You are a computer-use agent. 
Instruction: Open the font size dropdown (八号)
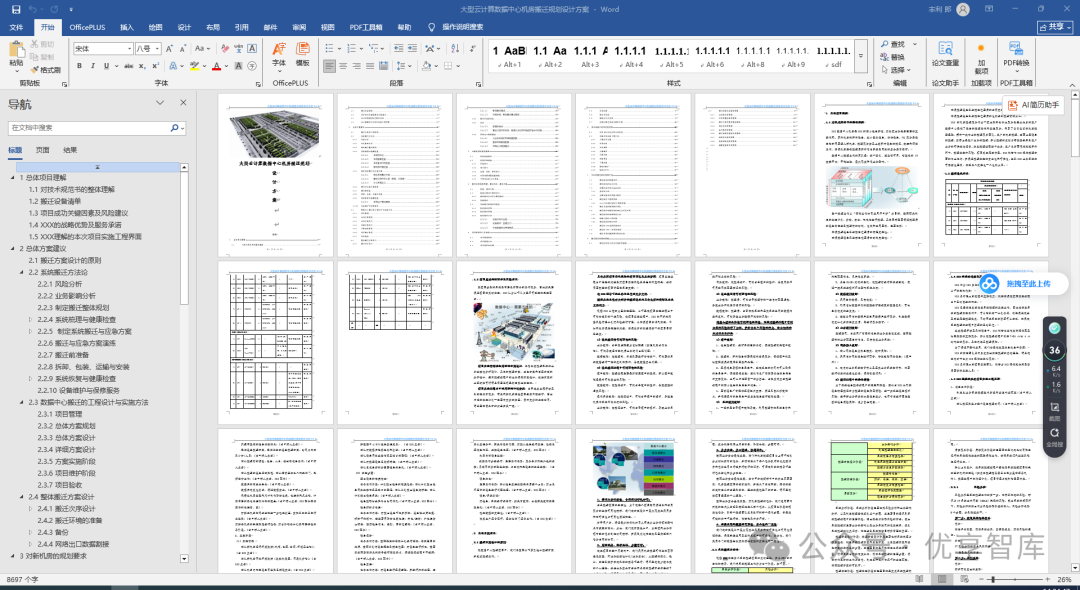[158, 49]
